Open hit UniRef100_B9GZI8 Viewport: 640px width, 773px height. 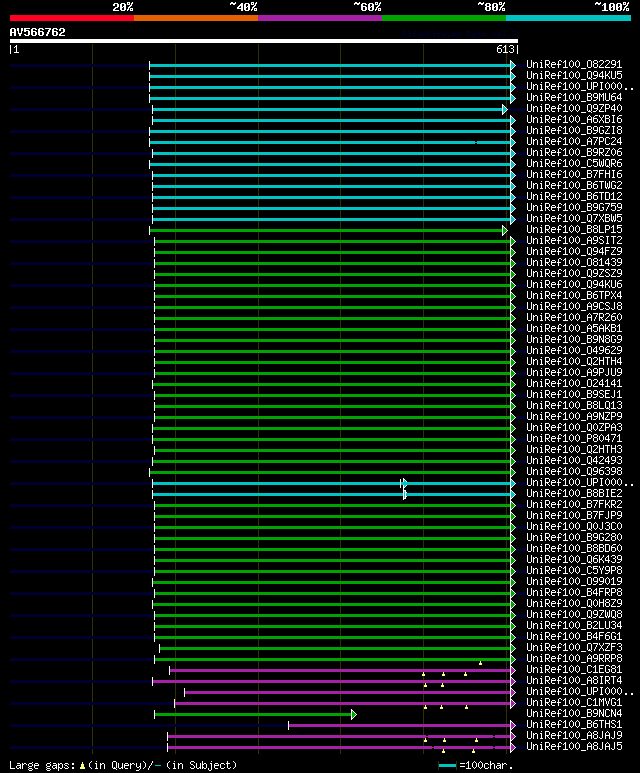coord(574,131)
